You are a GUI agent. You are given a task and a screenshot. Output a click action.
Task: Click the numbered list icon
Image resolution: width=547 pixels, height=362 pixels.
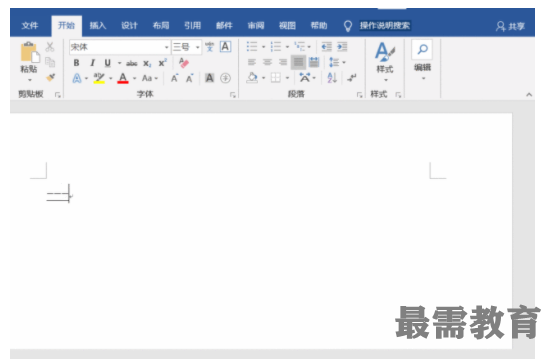tap(276, 46)
